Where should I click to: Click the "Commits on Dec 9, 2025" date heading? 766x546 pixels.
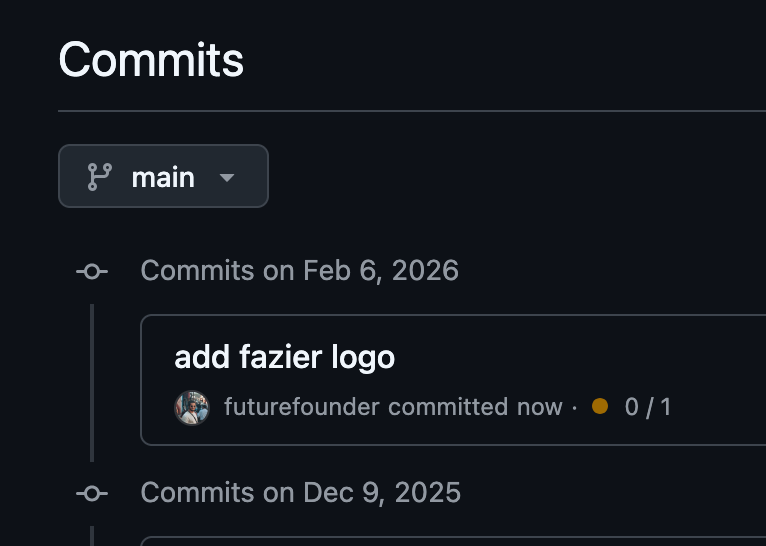coord(300,493)
